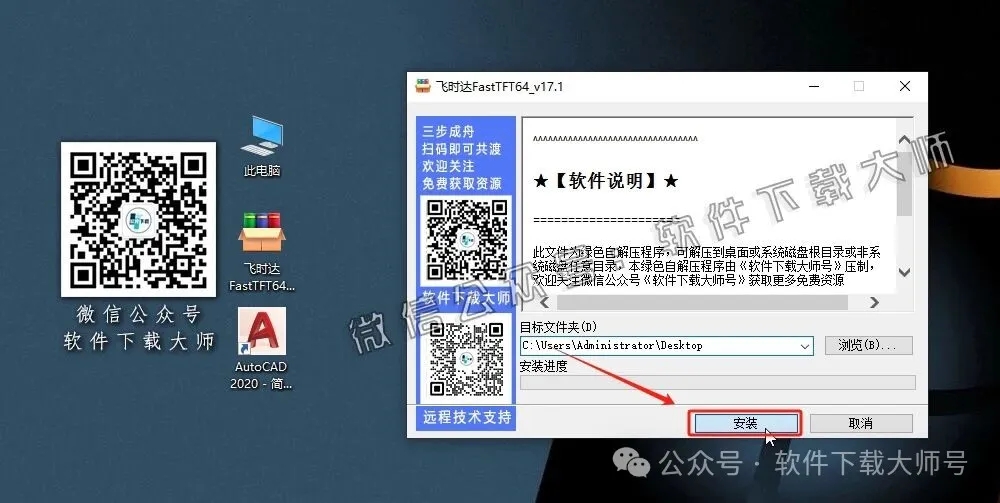Viewport: 1000px width, 503px height.
Task: Click the text pane's scroll up arrow
Action: (x=904, y=140)
